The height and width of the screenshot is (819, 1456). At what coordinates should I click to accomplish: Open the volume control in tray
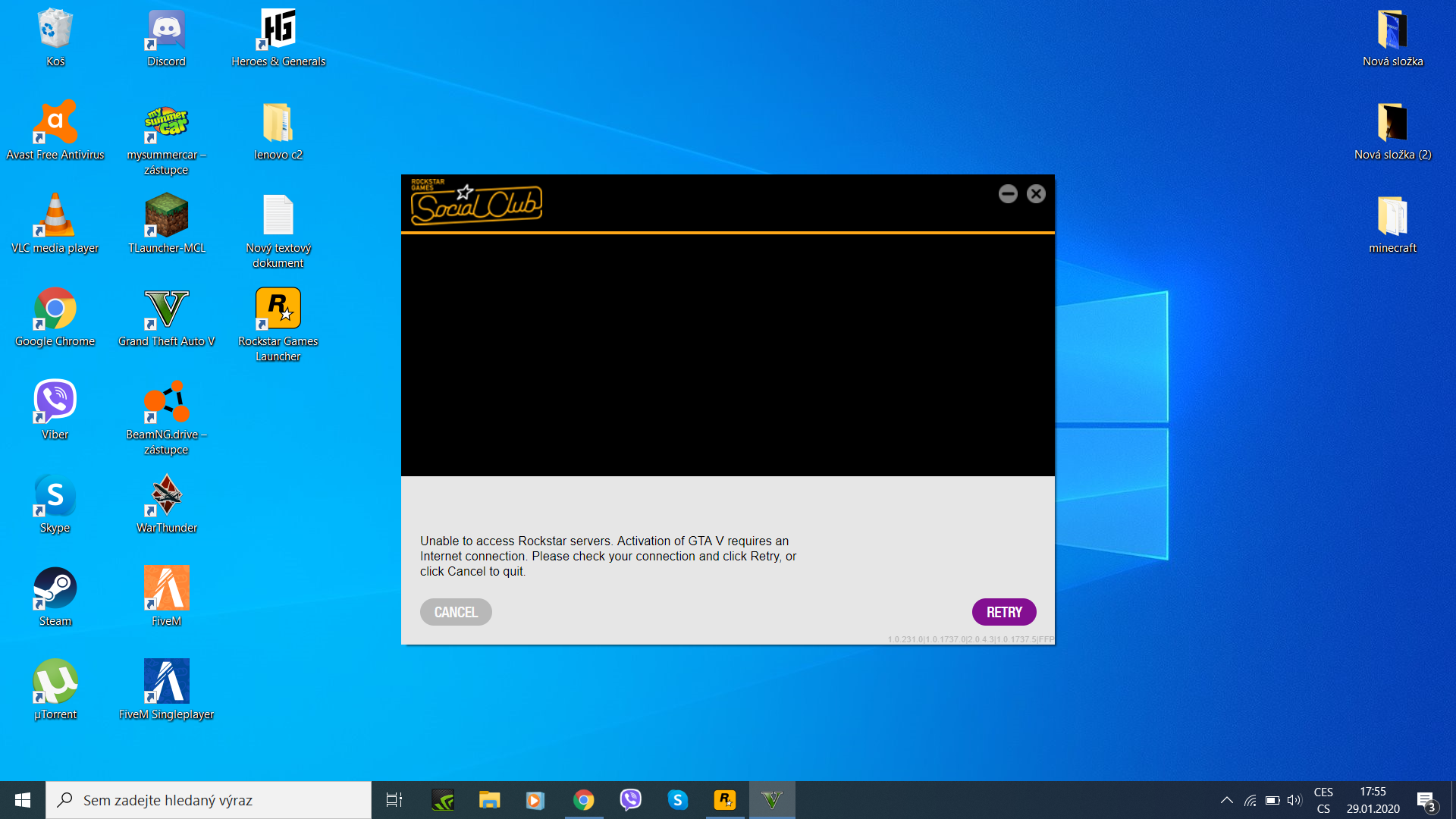[x=1294, y=800]
